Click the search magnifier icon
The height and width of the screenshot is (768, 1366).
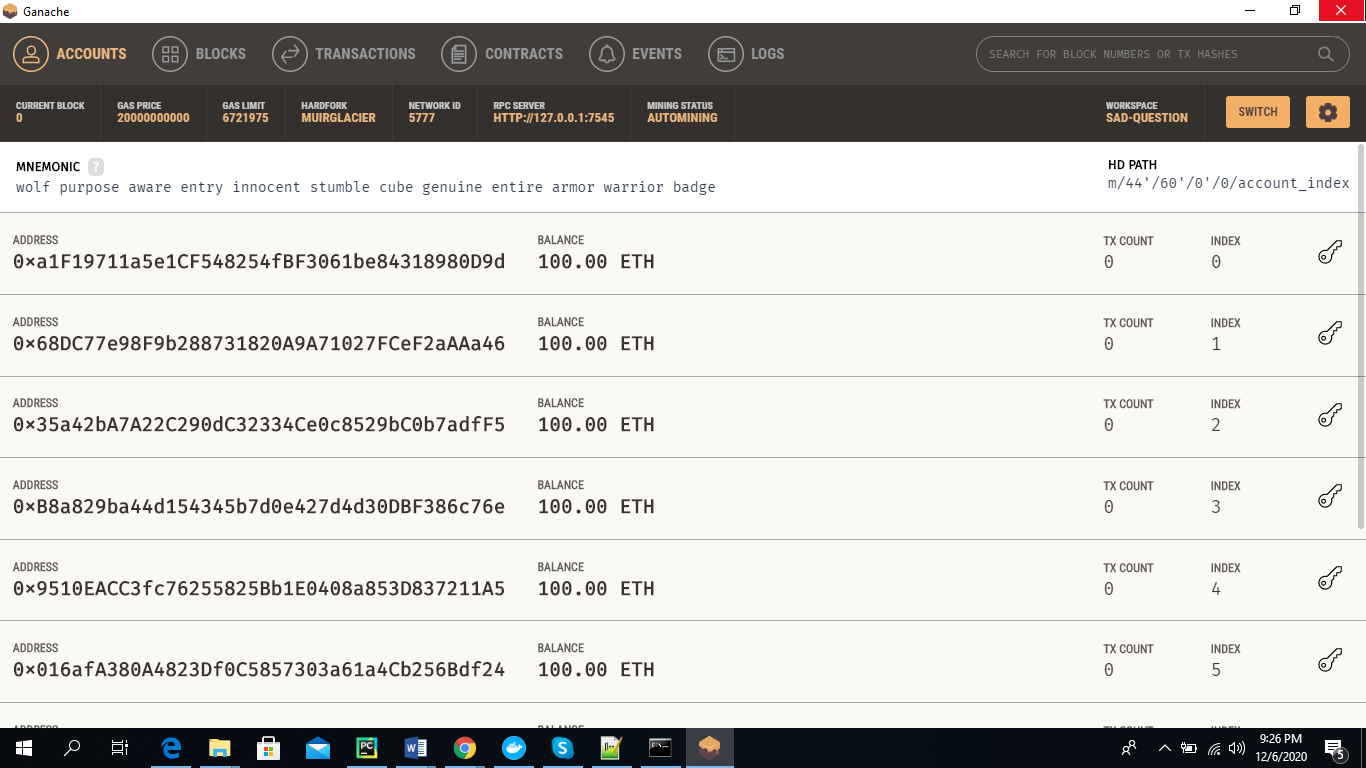(1325, 54)
